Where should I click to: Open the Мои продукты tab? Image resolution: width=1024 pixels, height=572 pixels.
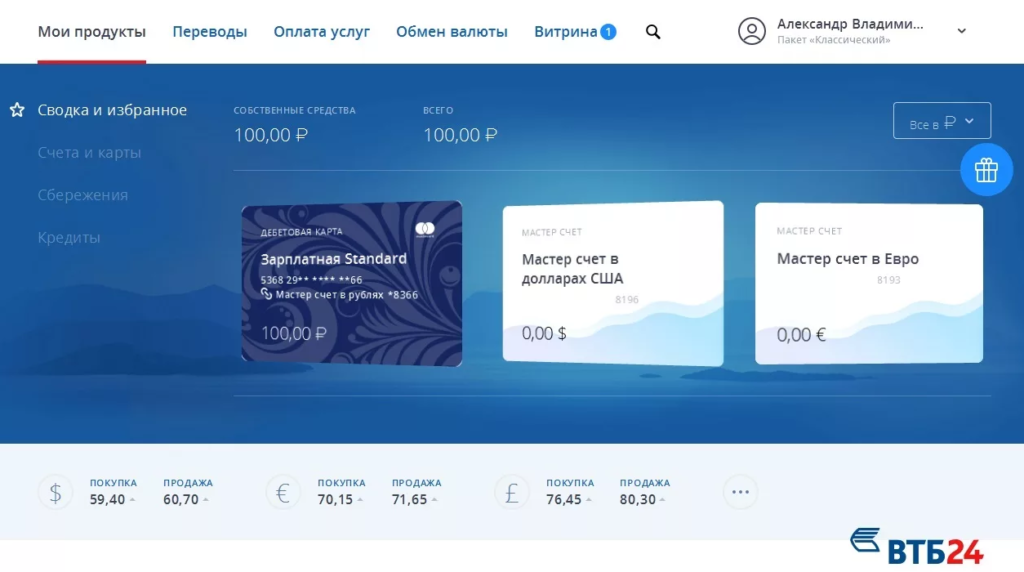91,31
